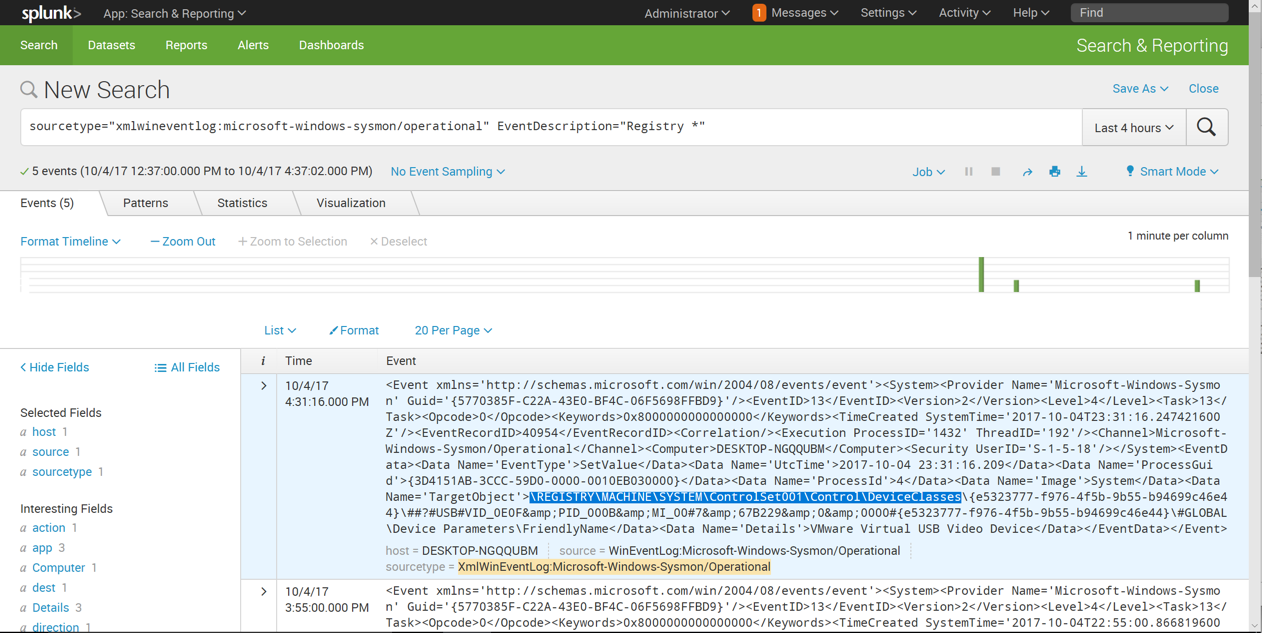Click the Format button

tap(354, 330)
